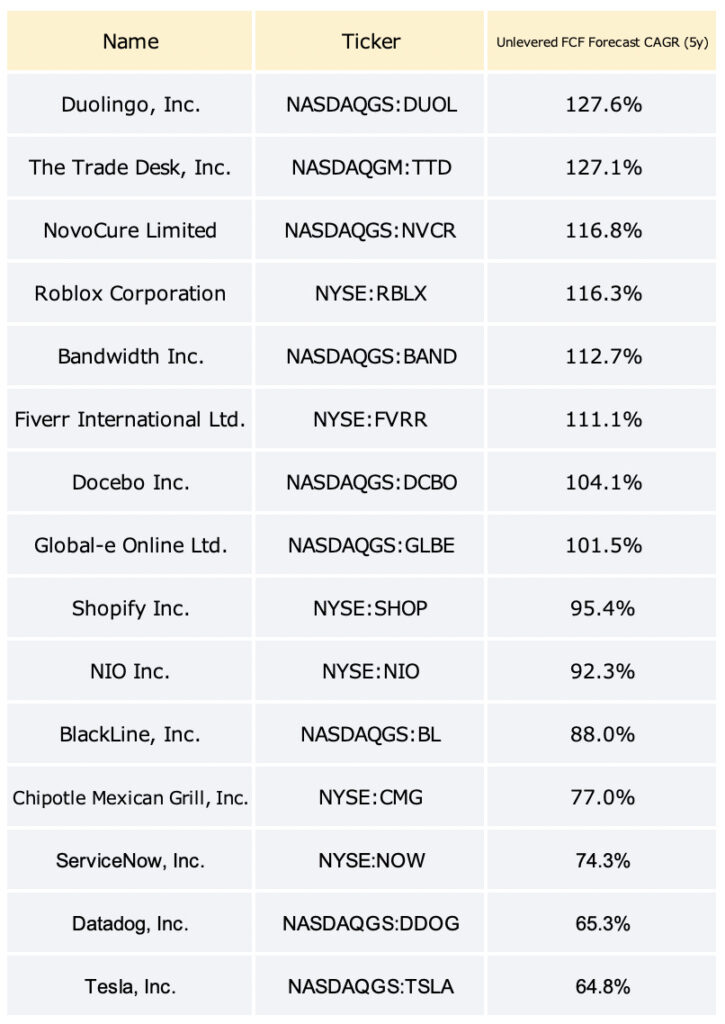Select Unlevered FCF Forecast CAGR header
This screenshot has height=1024, width=725.
click(602, 40)
